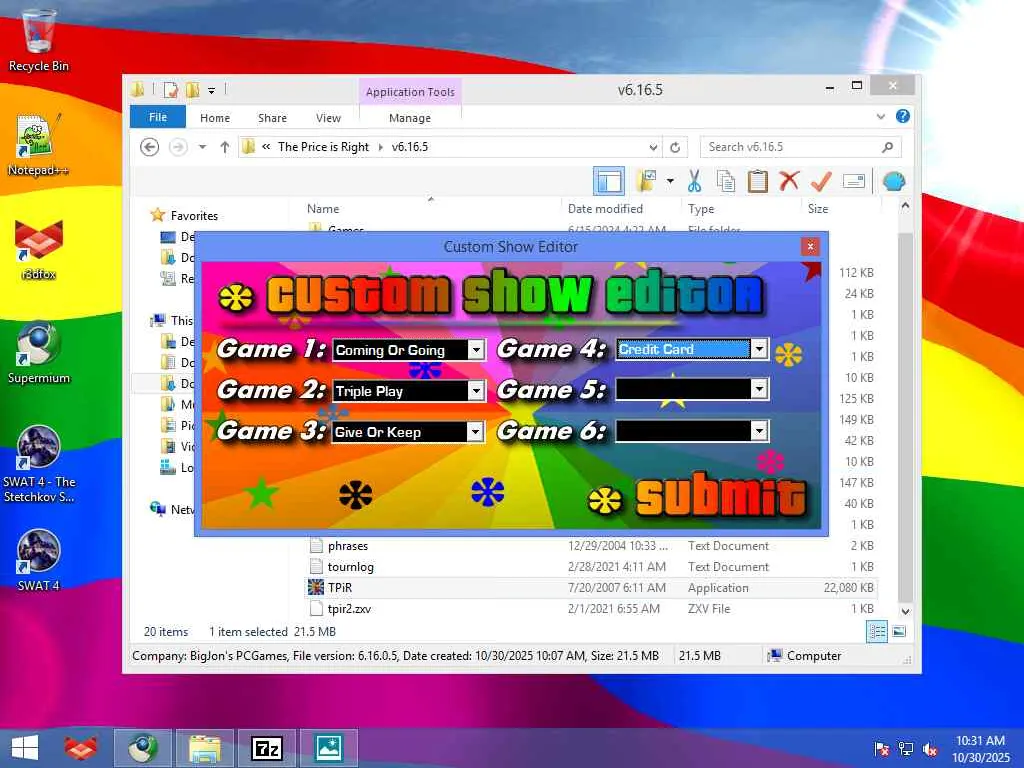Viewport: 1024px width, 768px height.
Task: Open the Game 4 Credit Card dropdown
Action: coord(759,349)
